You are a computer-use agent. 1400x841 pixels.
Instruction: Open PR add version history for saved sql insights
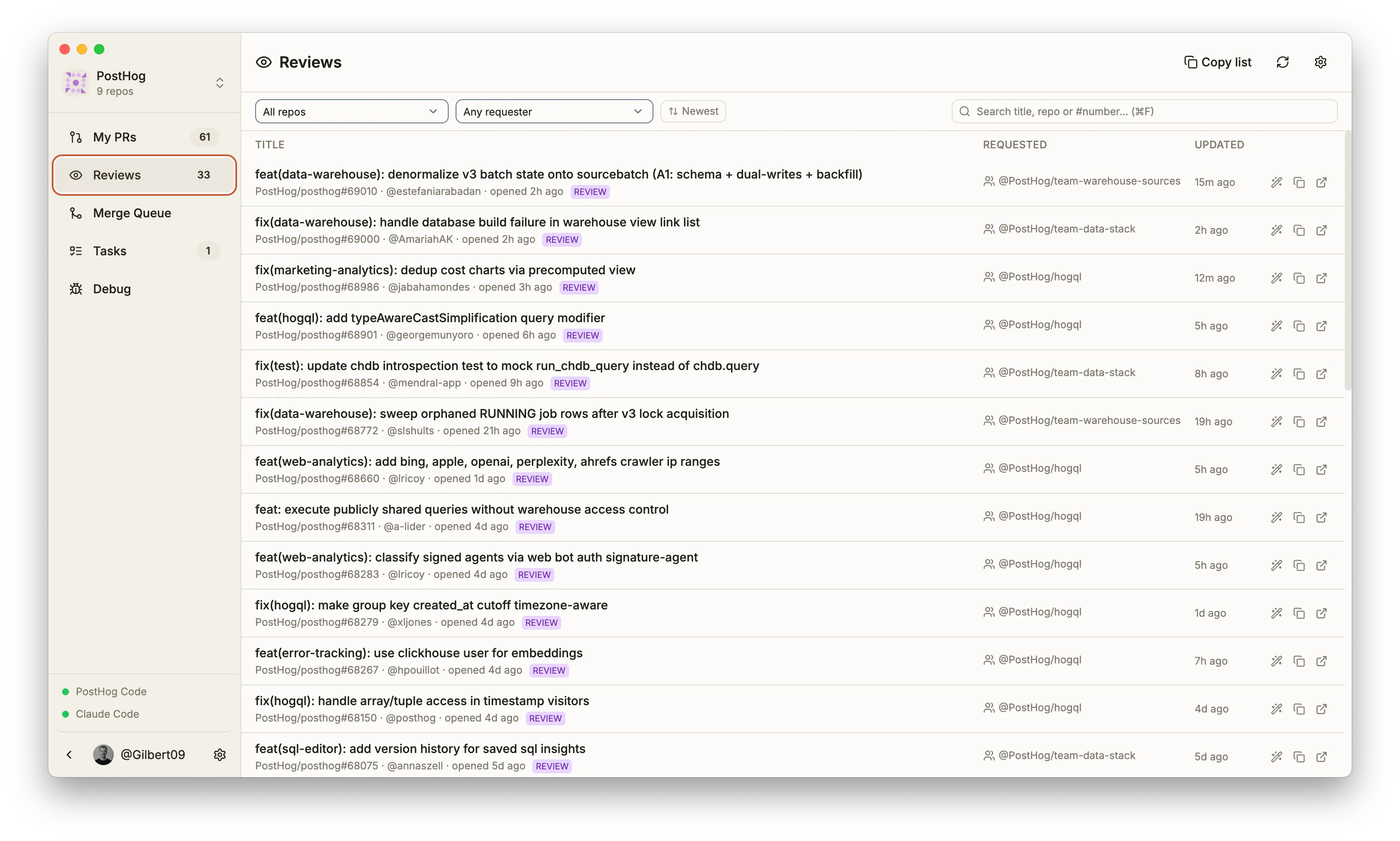point(420,749)
